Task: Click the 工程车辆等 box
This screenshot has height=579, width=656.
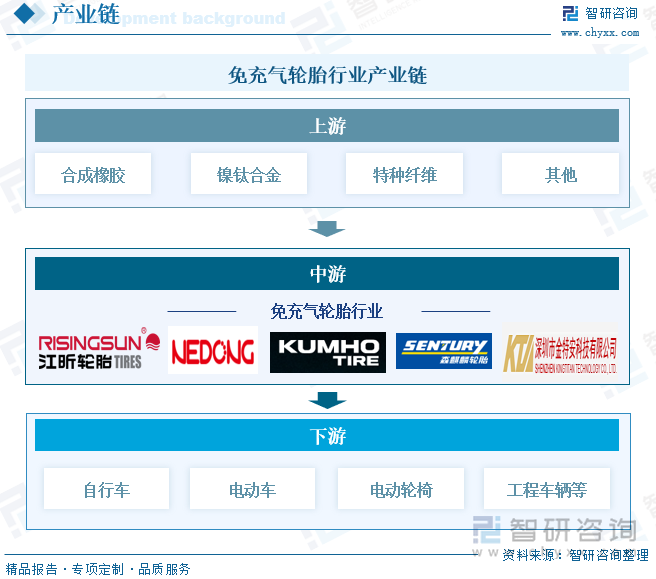Action: (547, 489)
